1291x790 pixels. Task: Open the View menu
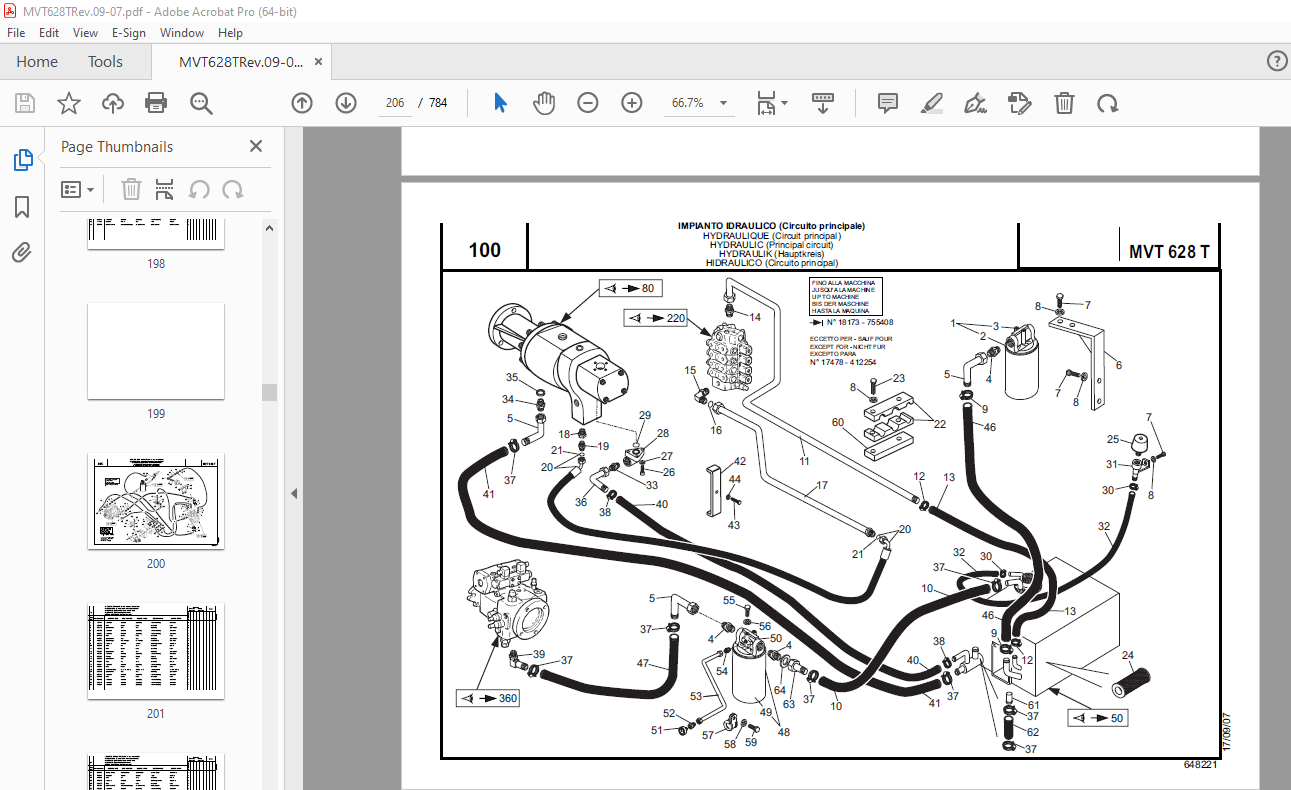pos(86,33)
